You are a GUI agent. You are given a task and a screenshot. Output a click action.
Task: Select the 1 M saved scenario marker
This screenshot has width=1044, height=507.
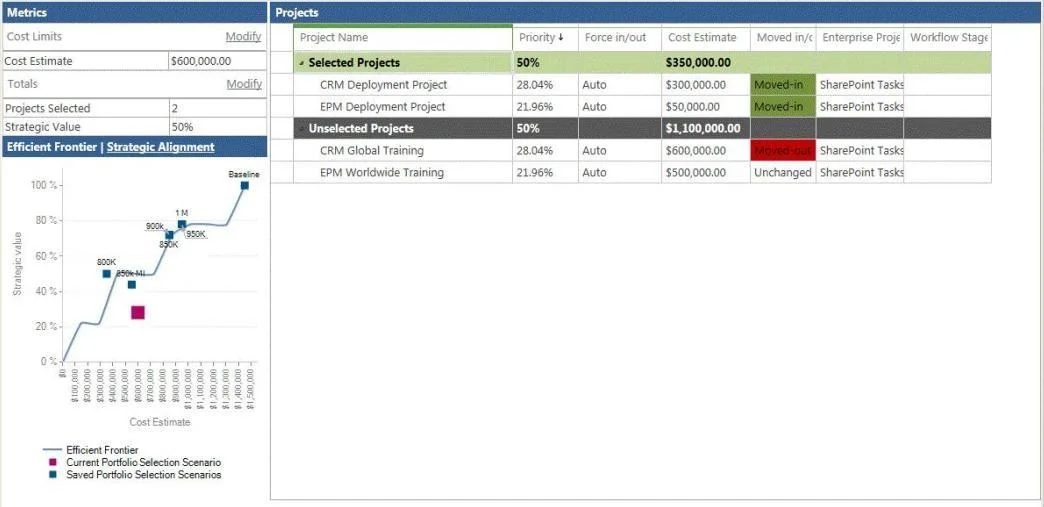point(182,225)
